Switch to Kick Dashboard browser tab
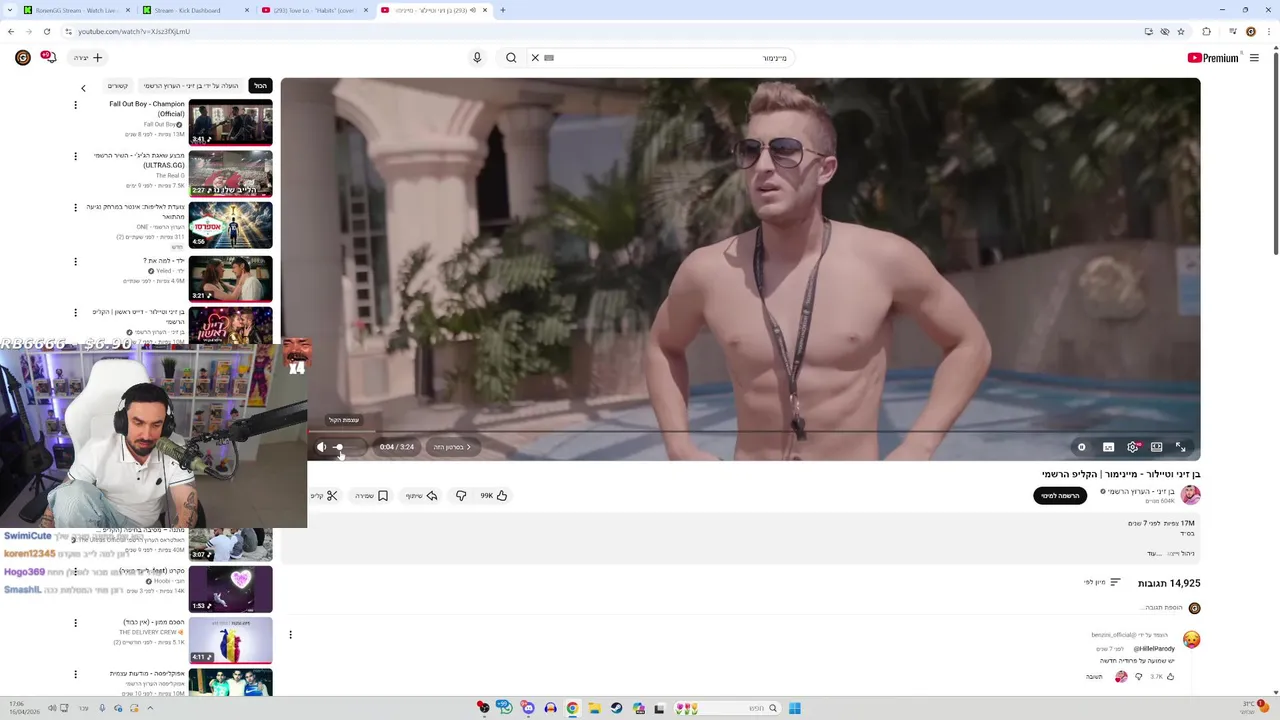Viewport: 1280px width, 720px height. 195,10
